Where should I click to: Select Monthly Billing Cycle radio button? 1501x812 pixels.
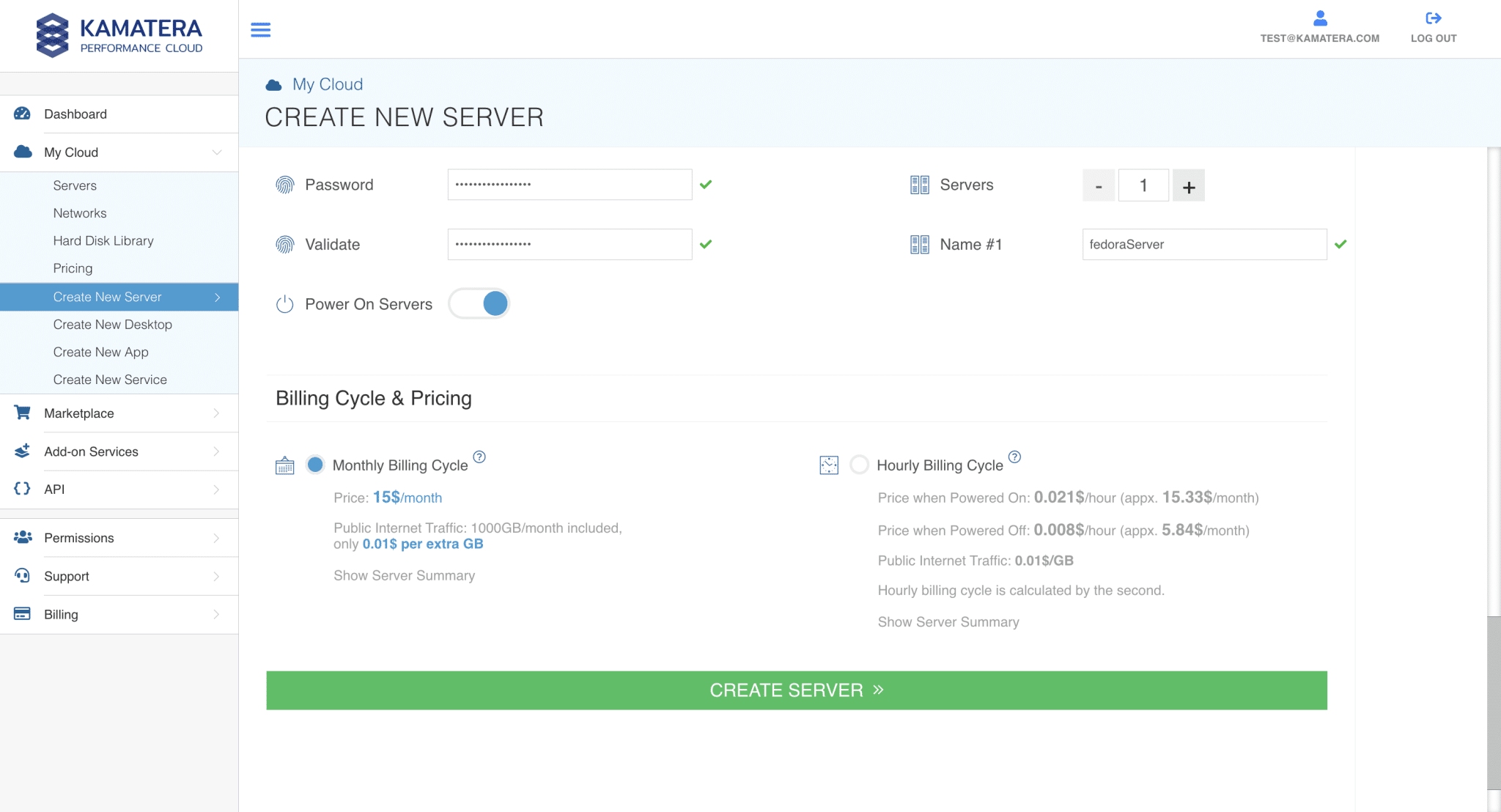point(315,465)
